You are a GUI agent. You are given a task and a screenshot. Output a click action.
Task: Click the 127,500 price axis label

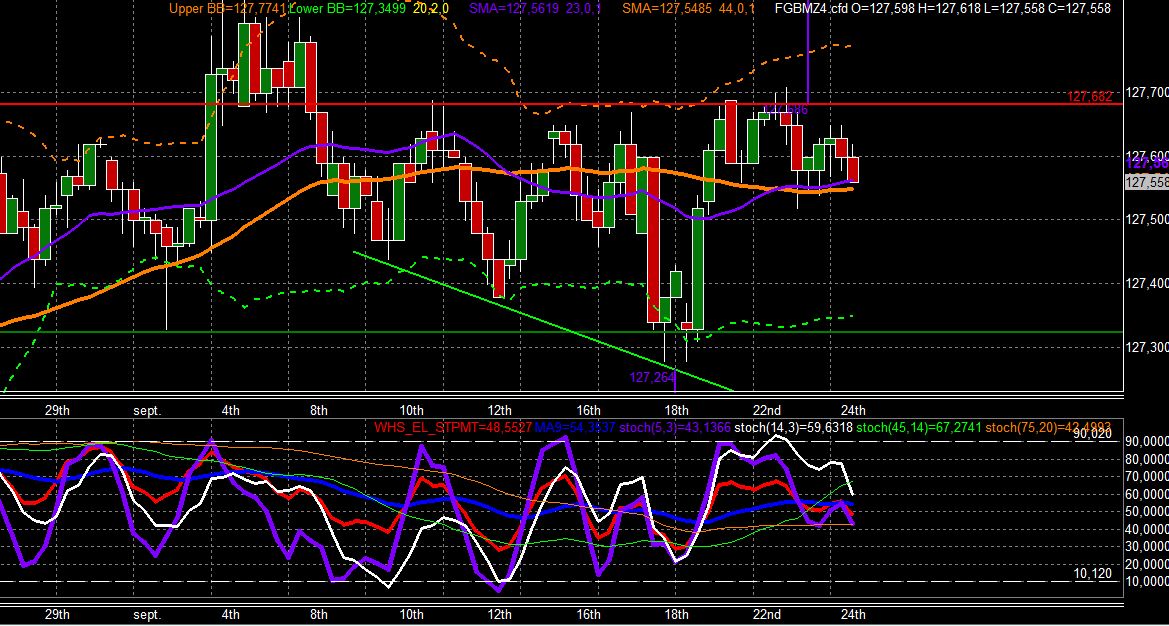click(1147, 219)
